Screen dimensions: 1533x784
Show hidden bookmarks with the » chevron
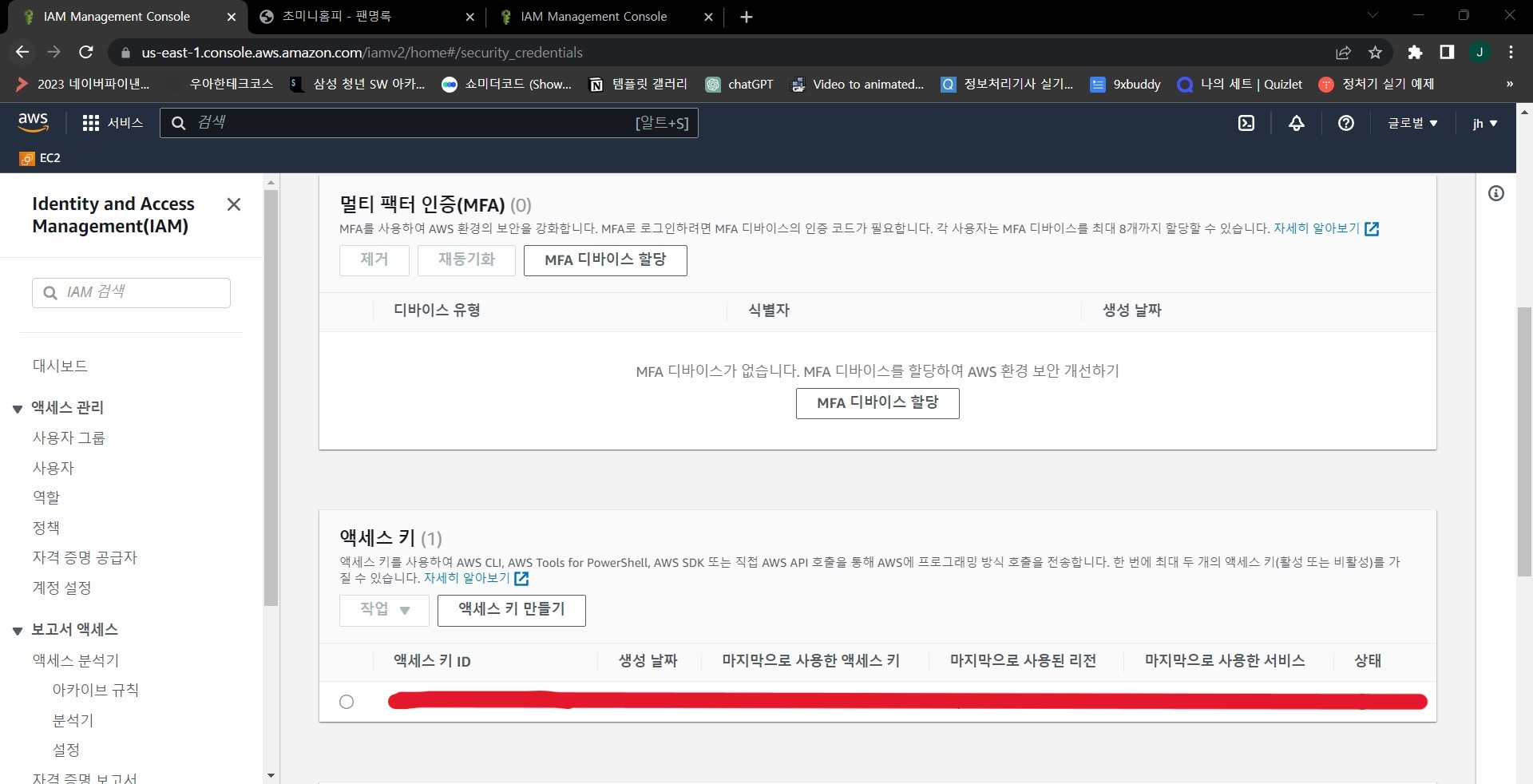pyautogui.click(x=1509, y=84)
